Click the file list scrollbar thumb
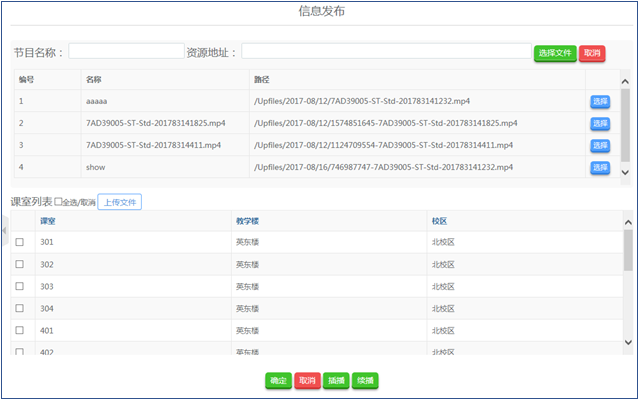Viewport: 638px width, 399px height. coord(625,125)
